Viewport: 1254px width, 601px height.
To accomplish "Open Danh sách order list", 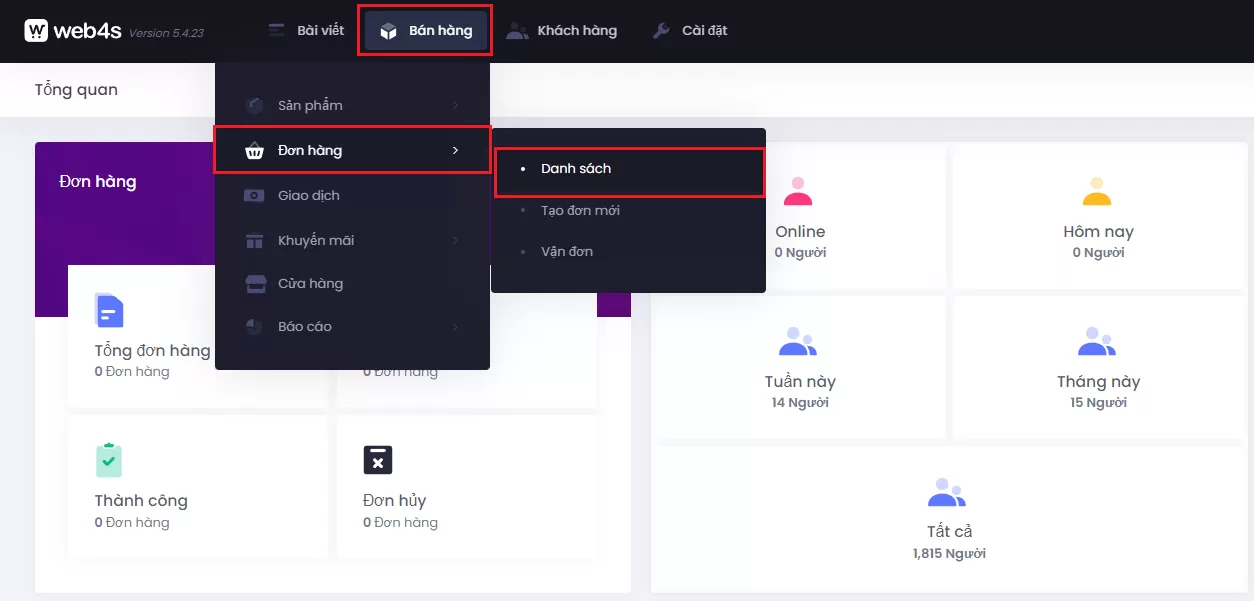I will 576,169.
